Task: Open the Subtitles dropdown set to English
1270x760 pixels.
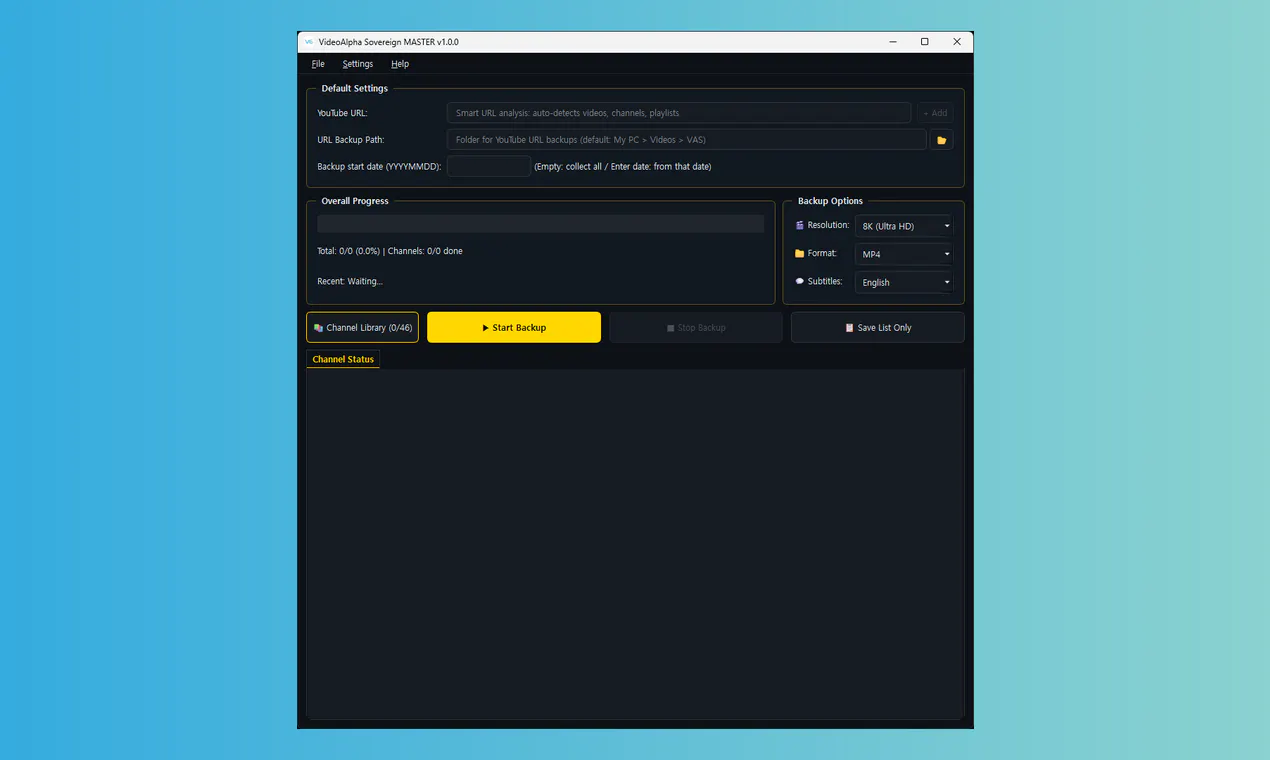Action: click(x=904, y=282)
